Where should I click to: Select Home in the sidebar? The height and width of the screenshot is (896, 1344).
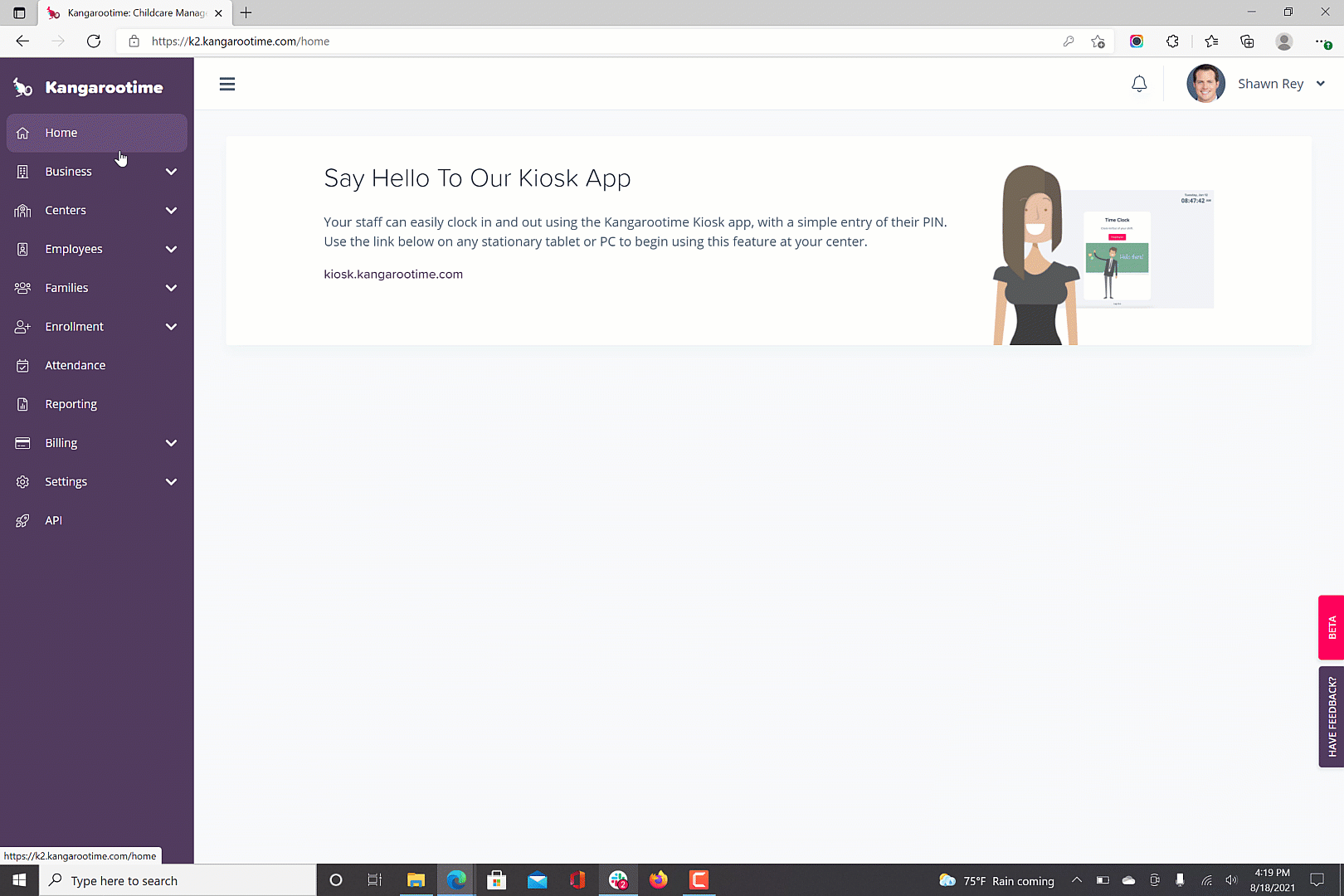click(x=61, y=133)
